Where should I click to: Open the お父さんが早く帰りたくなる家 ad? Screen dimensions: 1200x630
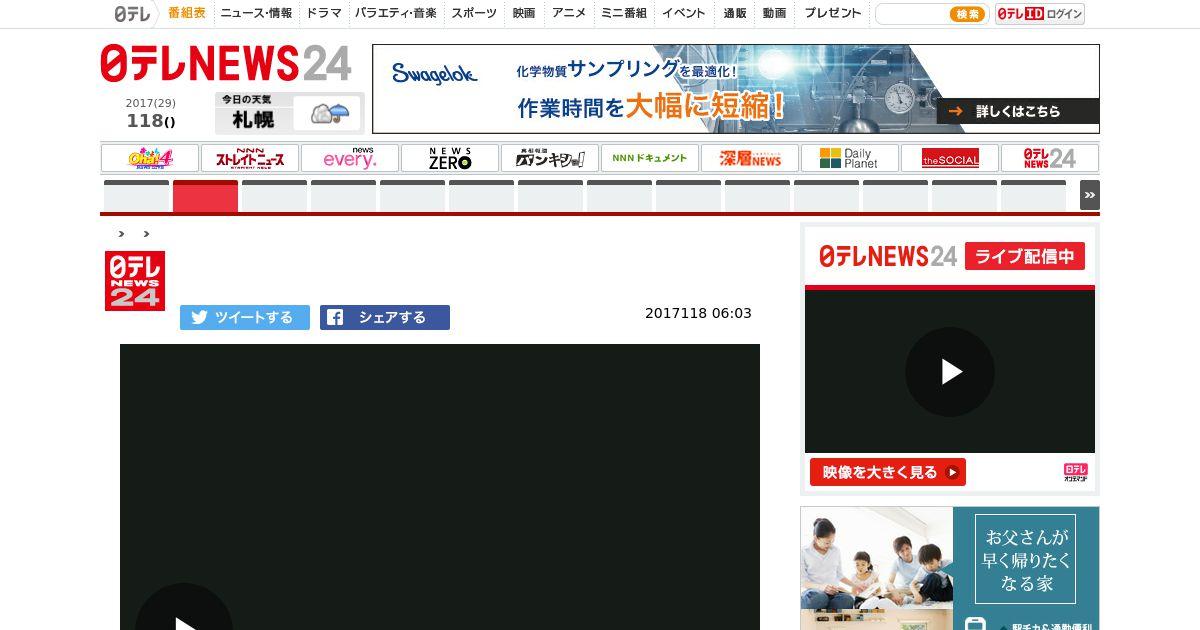[949, 568]
